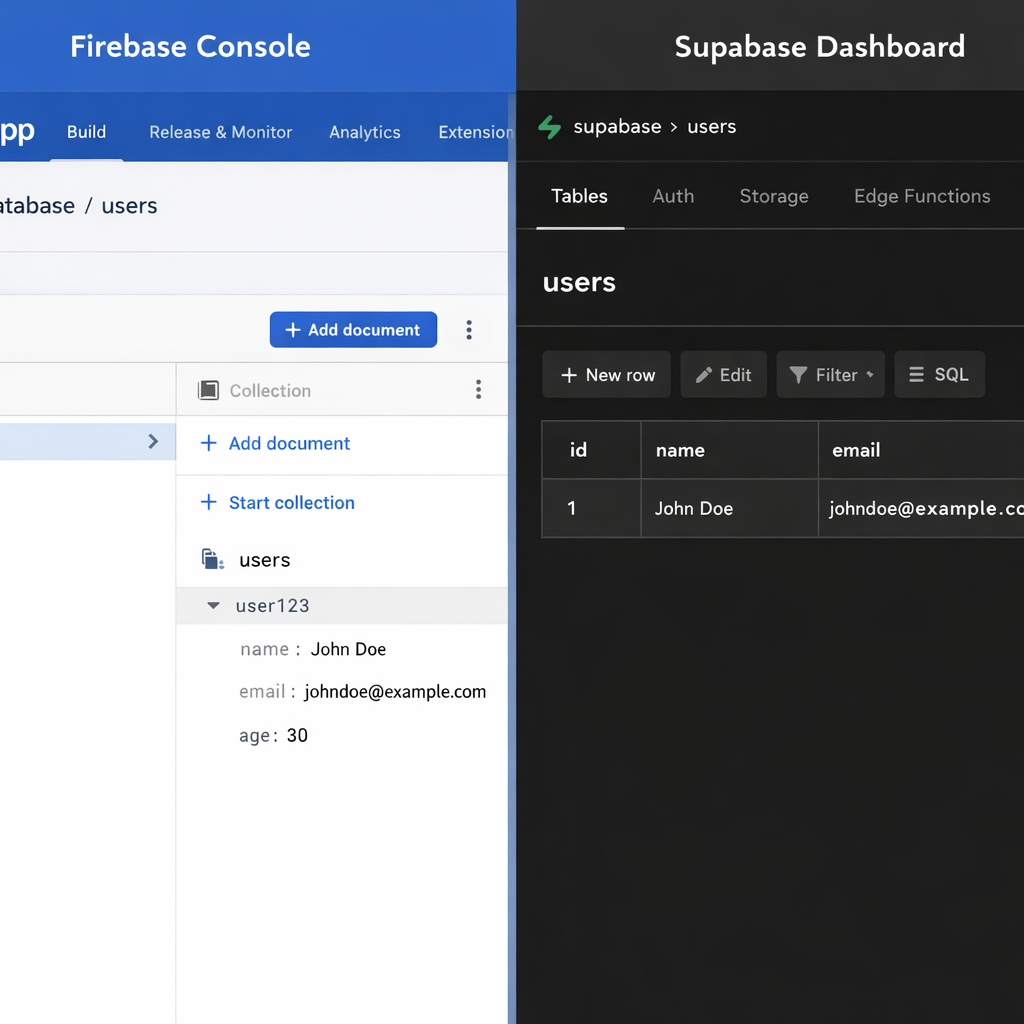Screen dimensions: 1024x1024
Task: Open the Storage tab
Action: 773,197
